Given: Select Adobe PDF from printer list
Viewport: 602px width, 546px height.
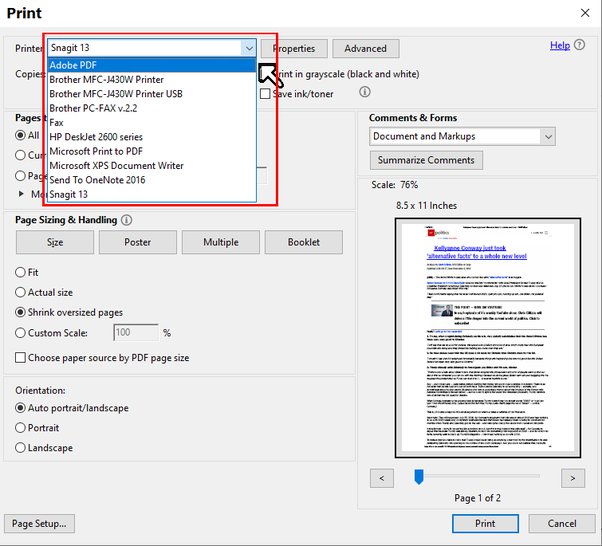Looking at the screenshot, I should click(x=152, y=65).
